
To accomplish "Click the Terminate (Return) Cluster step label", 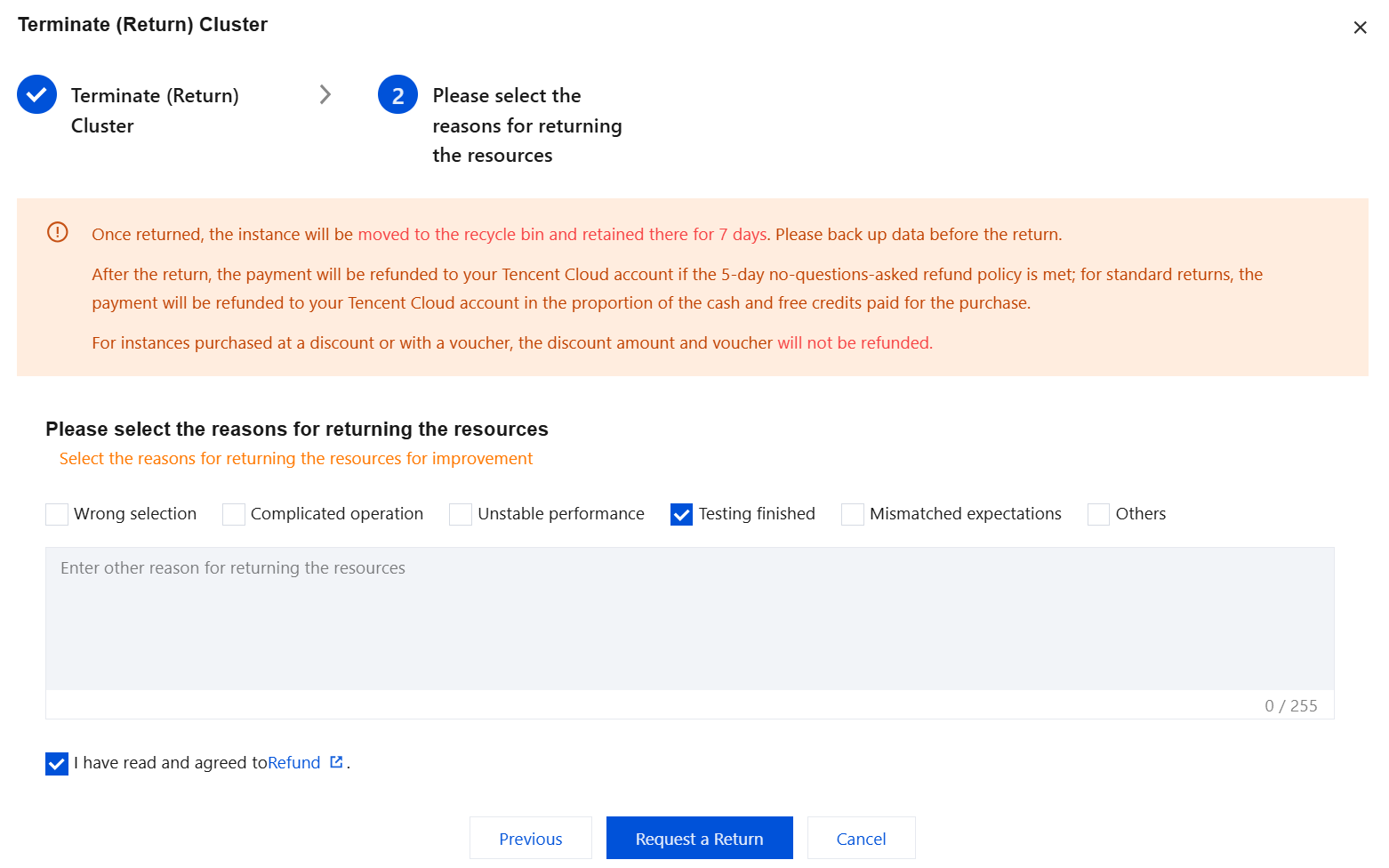I will [x=155, y=110].
